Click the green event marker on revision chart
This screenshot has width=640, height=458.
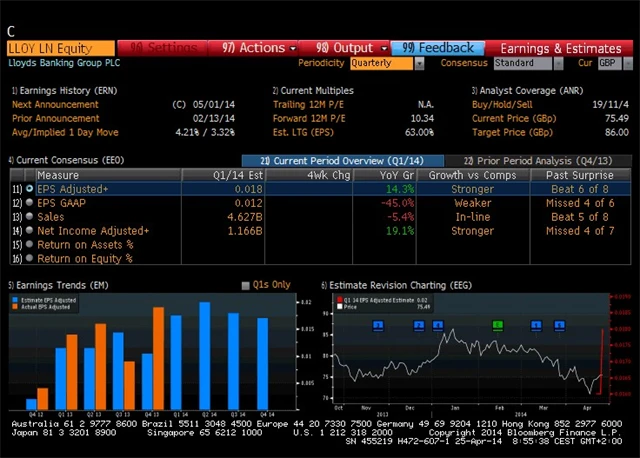(x=497, y=325)
